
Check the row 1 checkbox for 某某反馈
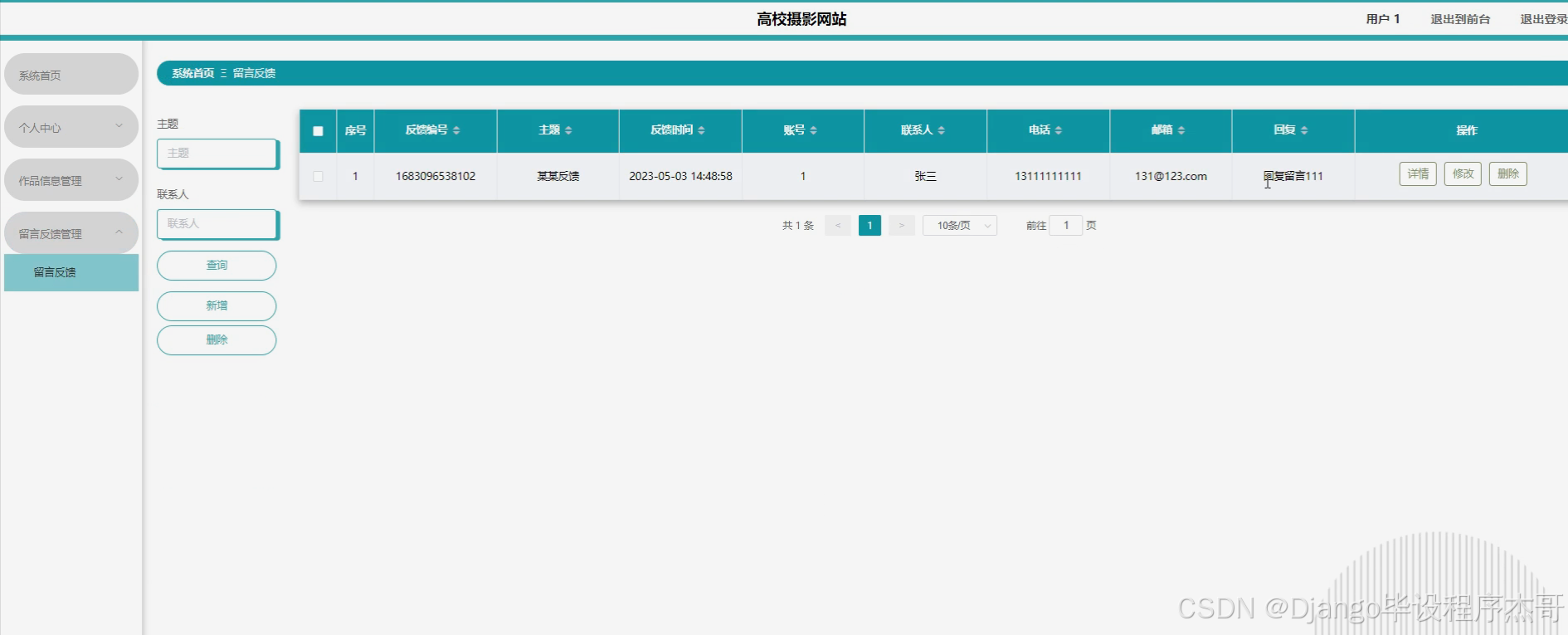coord(318,176)
